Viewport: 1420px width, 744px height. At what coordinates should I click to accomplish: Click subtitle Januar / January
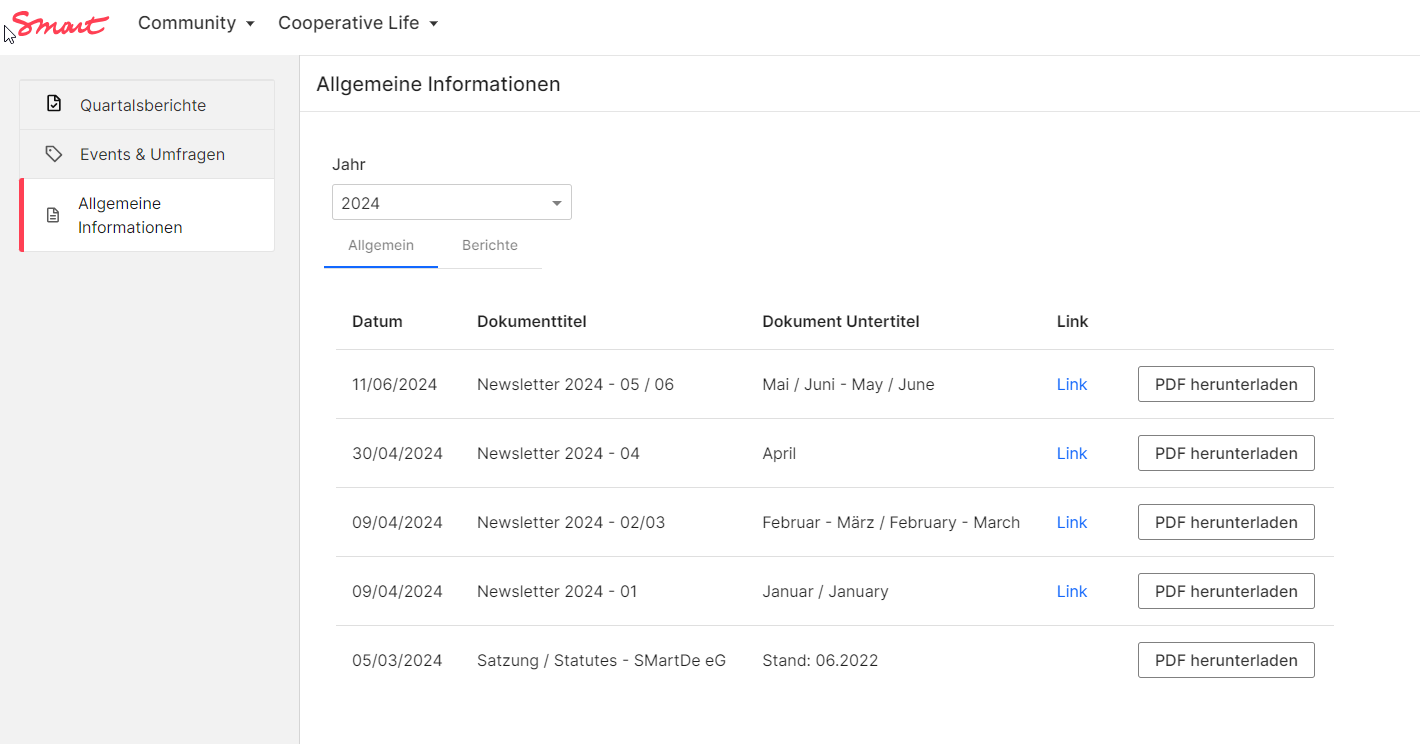pyautogui.click(x=825, y=591)
